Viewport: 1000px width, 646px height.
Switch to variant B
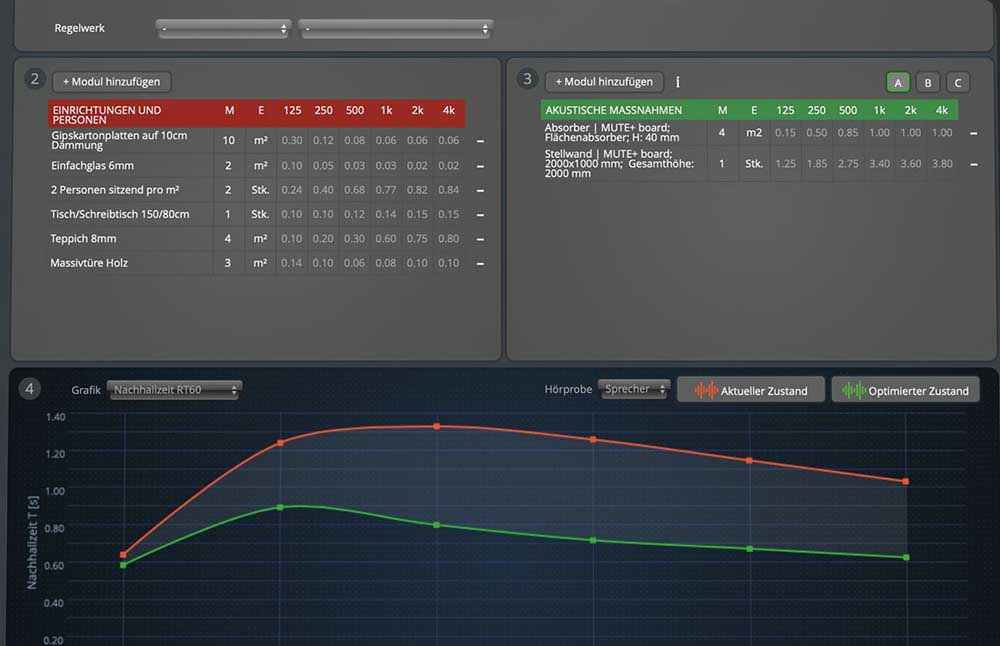928,83
